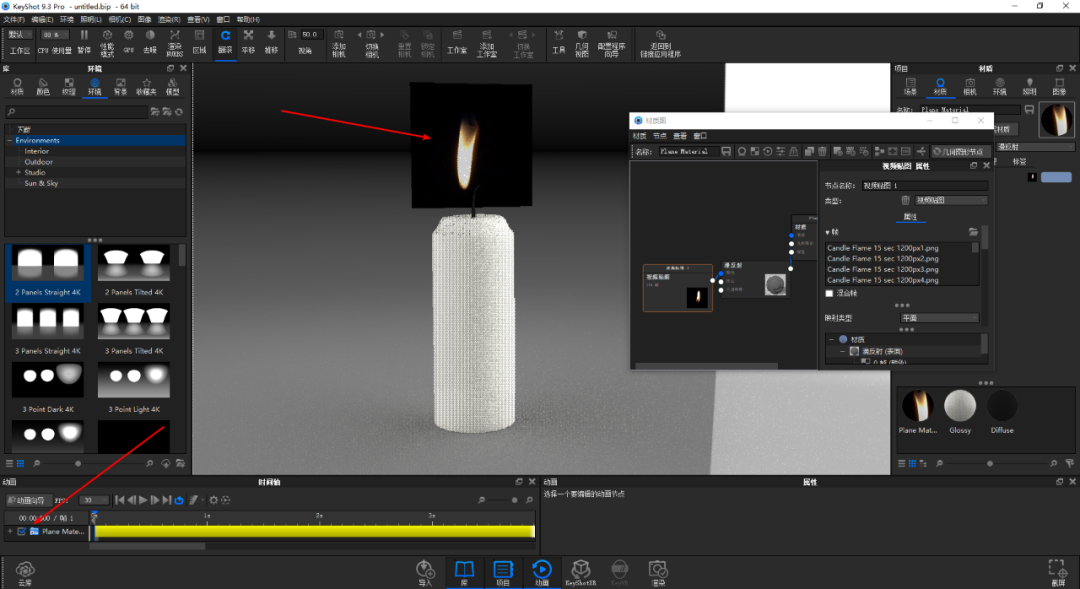1080x589 pixels.
Task: Open the timeline settings gear icon
Action: pos(214,500)
